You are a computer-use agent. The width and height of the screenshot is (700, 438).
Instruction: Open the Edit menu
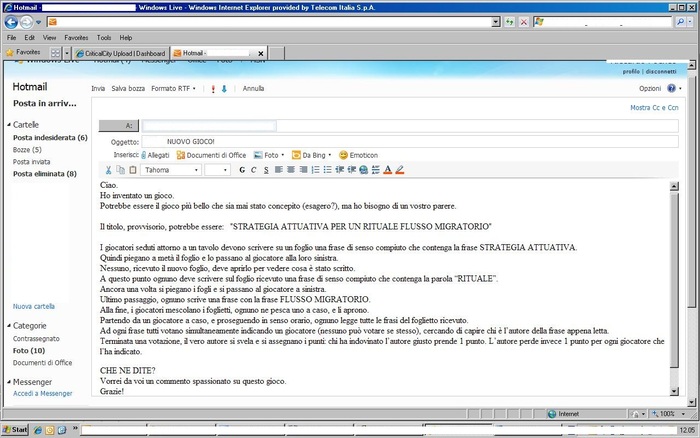29,38
